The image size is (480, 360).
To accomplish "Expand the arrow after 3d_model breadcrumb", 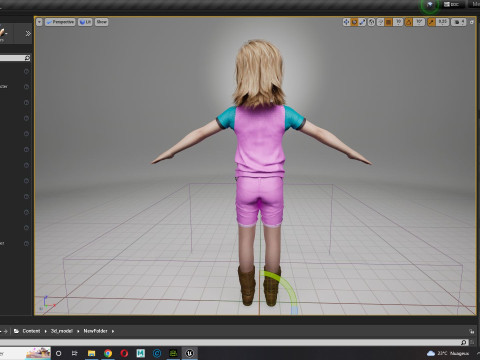I will point(78,331).
